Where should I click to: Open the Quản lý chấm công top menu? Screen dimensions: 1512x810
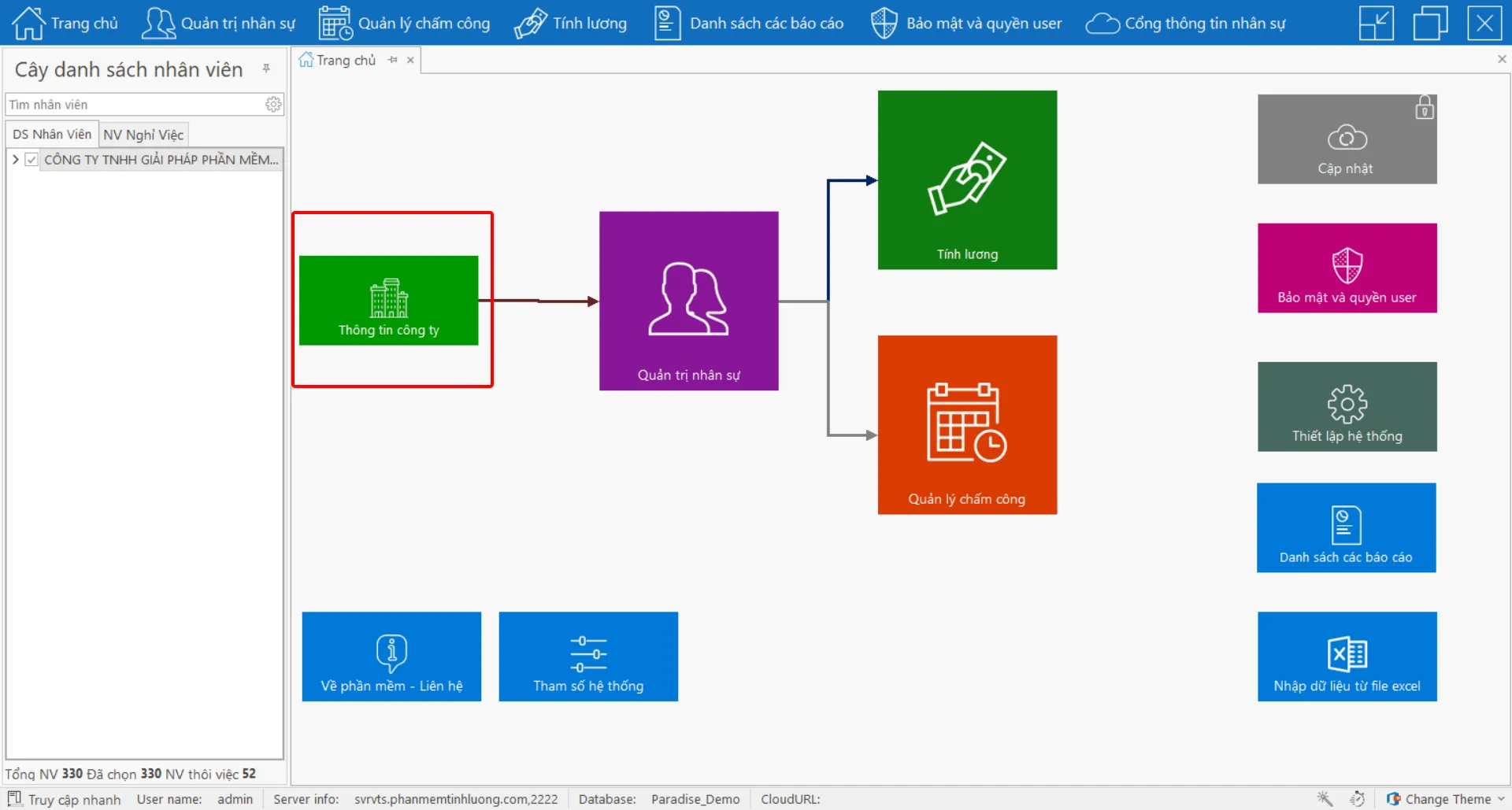(404, 23)
